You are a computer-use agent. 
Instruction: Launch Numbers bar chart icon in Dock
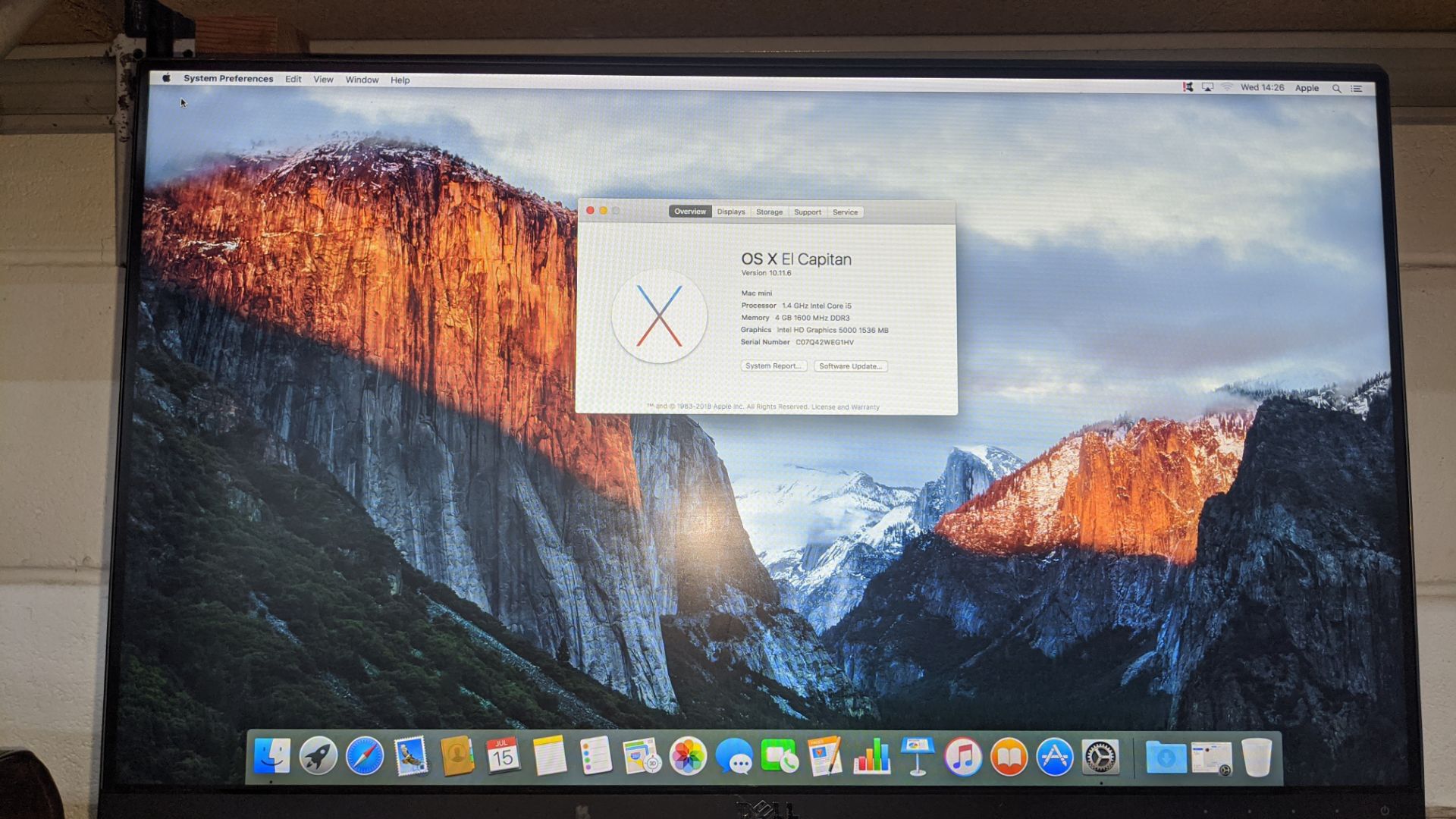pyautogui.click(x=871, y=756)
